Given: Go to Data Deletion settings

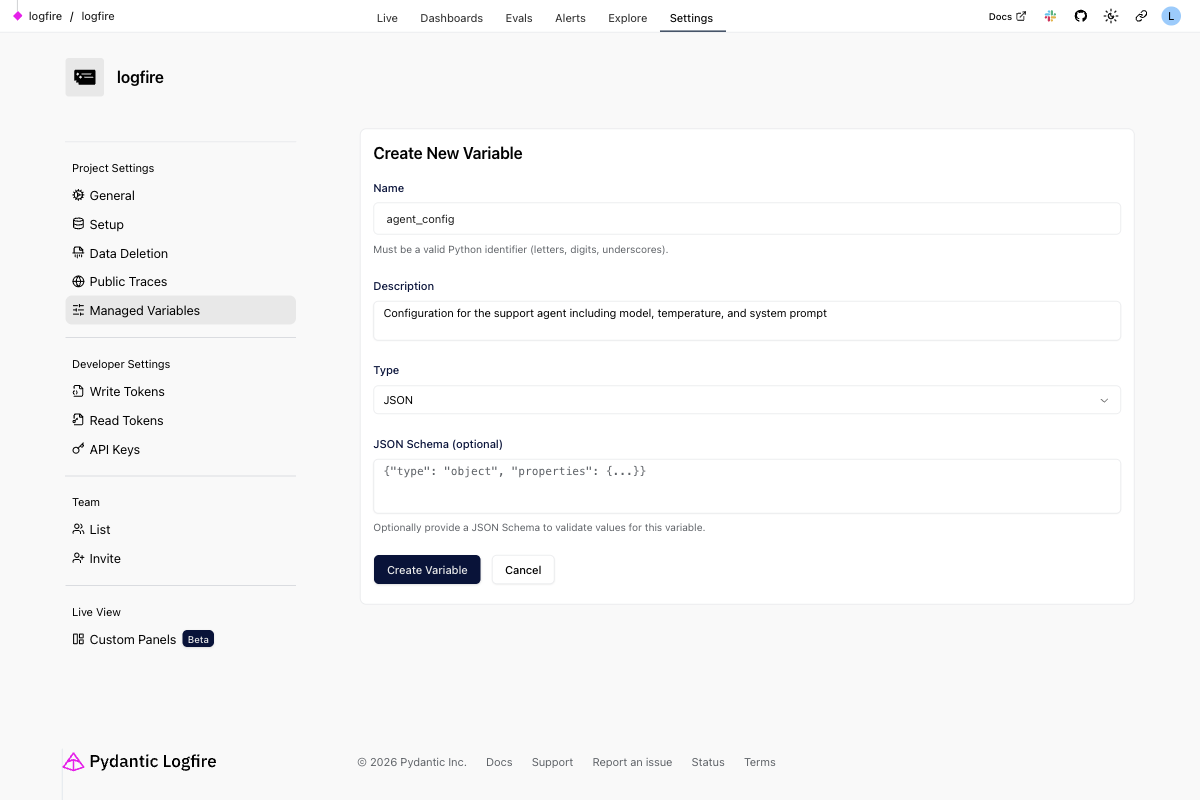Looking at the screenshot, I should point(128,254).
